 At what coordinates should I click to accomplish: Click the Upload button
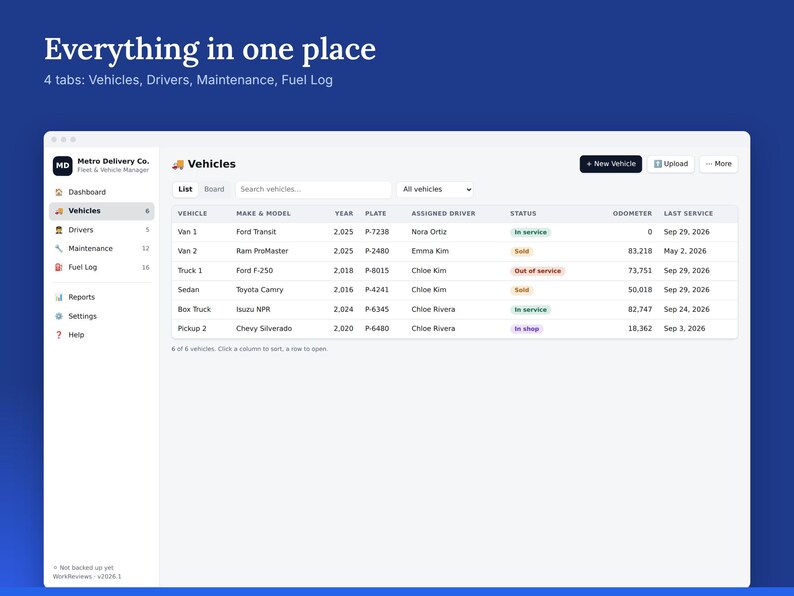pos(670,164)
